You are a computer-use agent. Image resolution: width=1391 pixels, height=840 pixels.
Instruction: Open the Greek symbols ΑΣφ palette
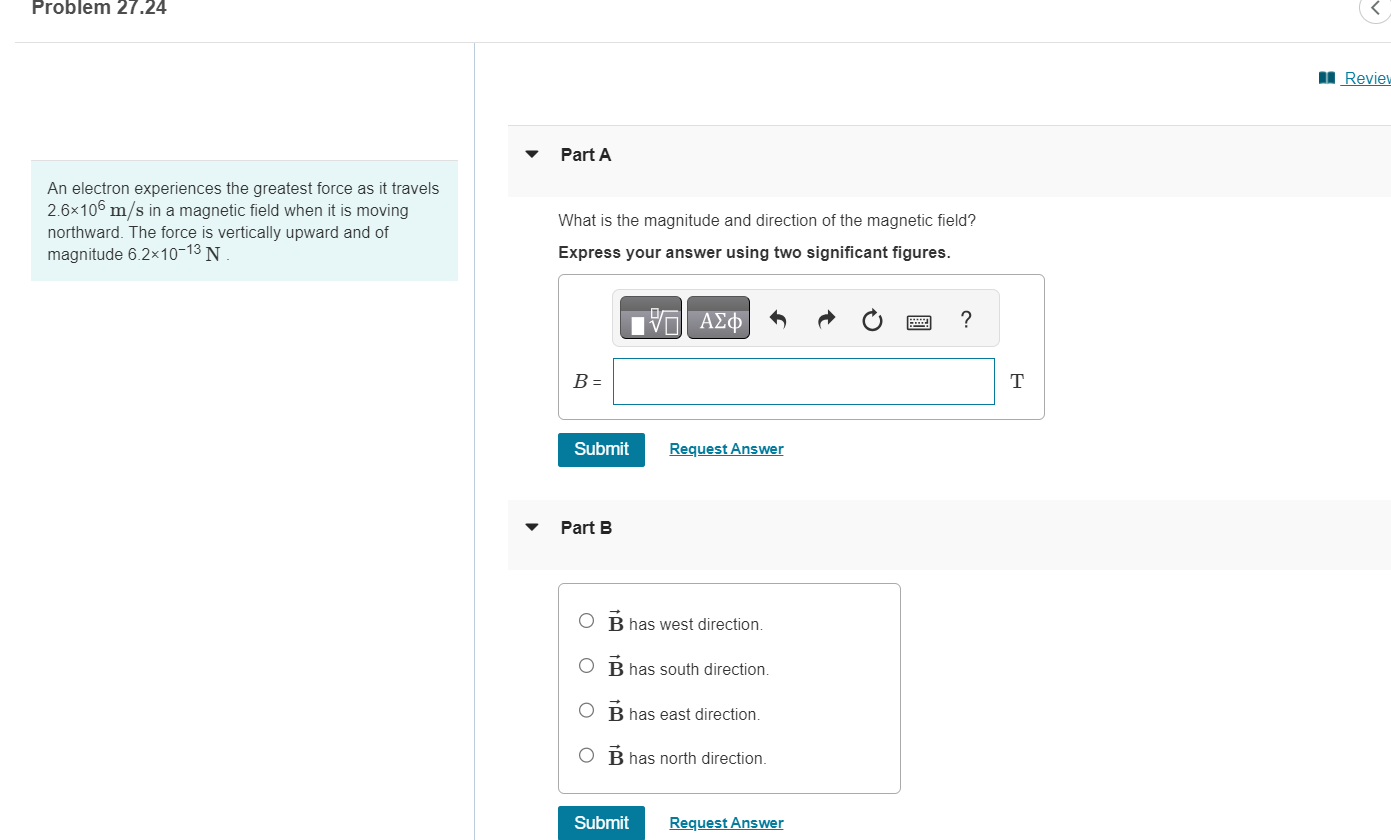[x=718, y=317]
